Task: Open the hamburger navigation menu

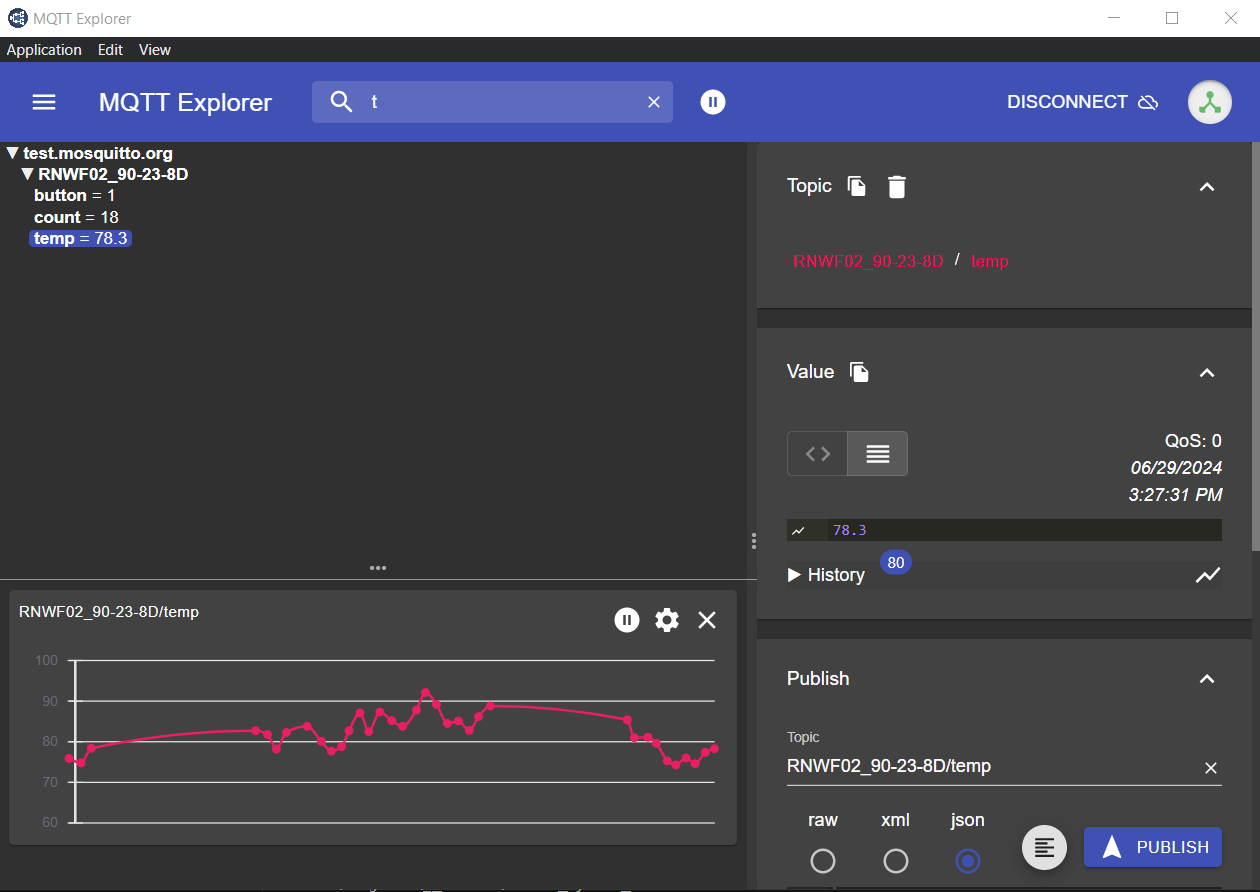Action: pos(44,102)
